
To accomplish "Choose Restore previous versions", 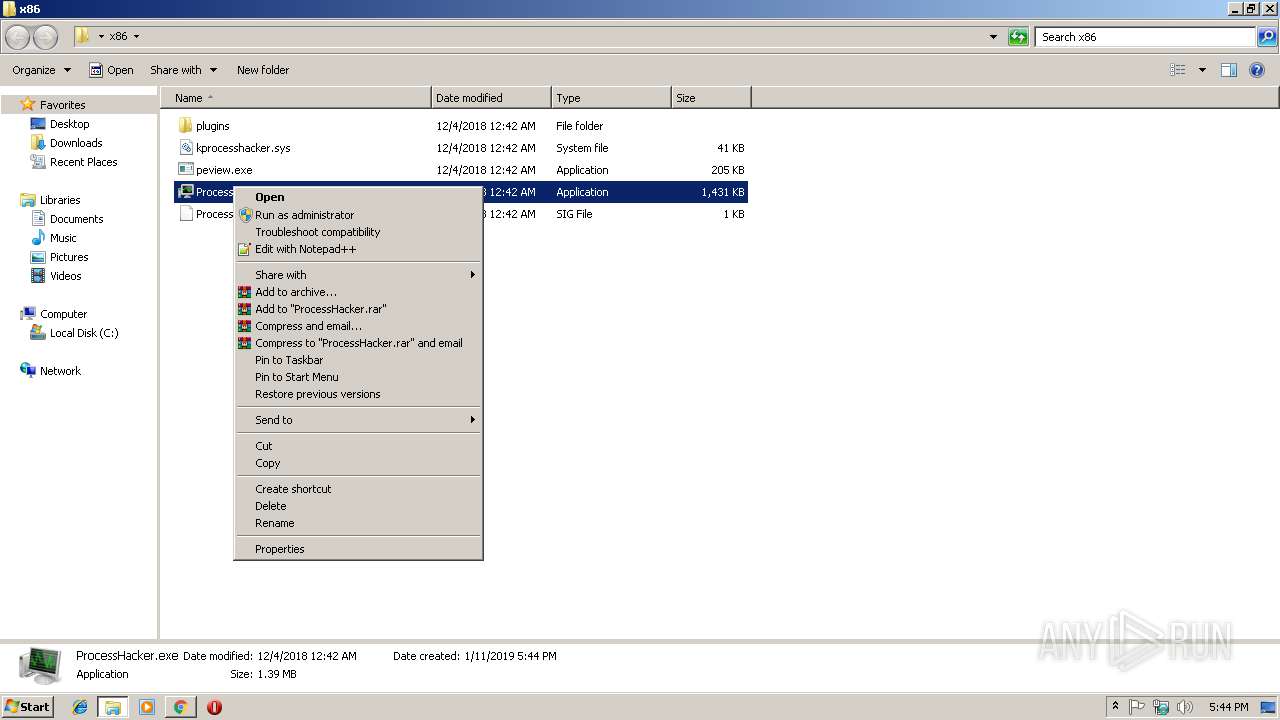I will coord(358,394).
